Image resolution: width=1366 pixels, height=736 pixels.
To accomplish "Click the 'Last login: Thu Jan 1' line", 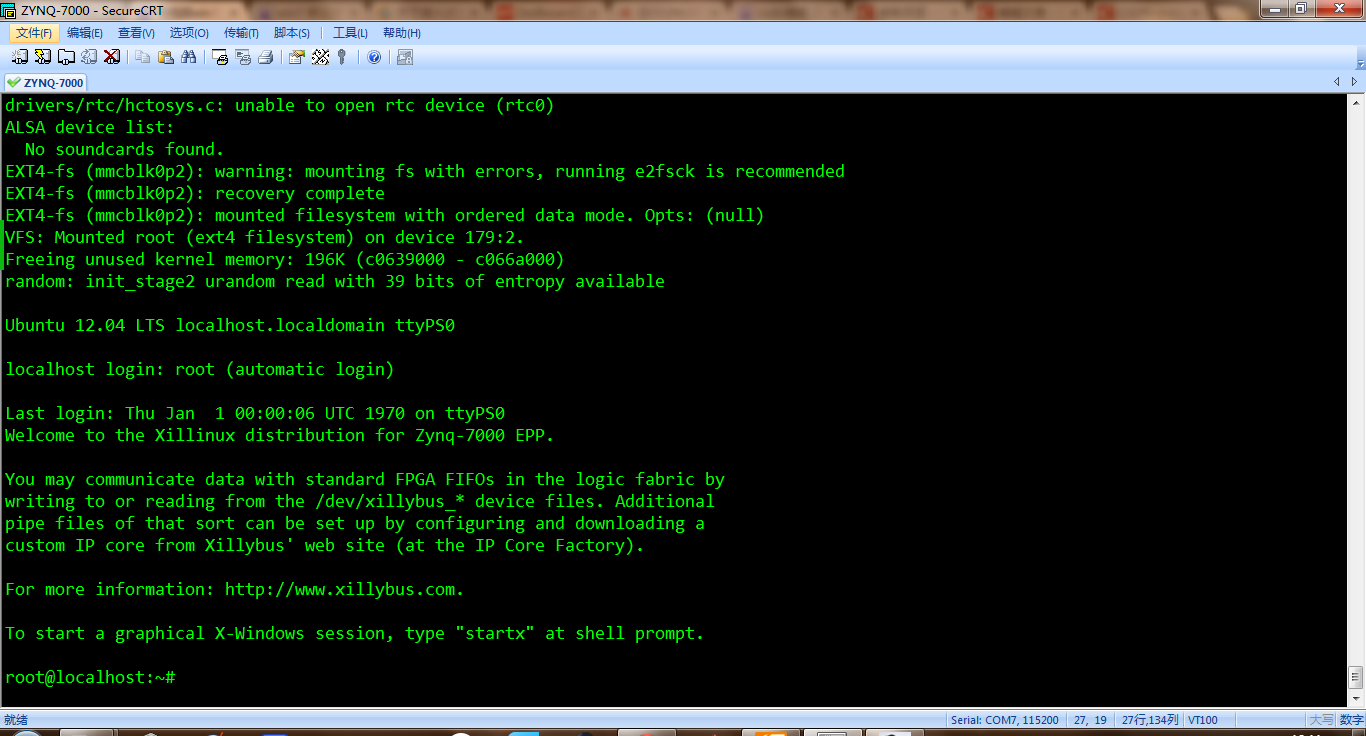I will point(255,413).
